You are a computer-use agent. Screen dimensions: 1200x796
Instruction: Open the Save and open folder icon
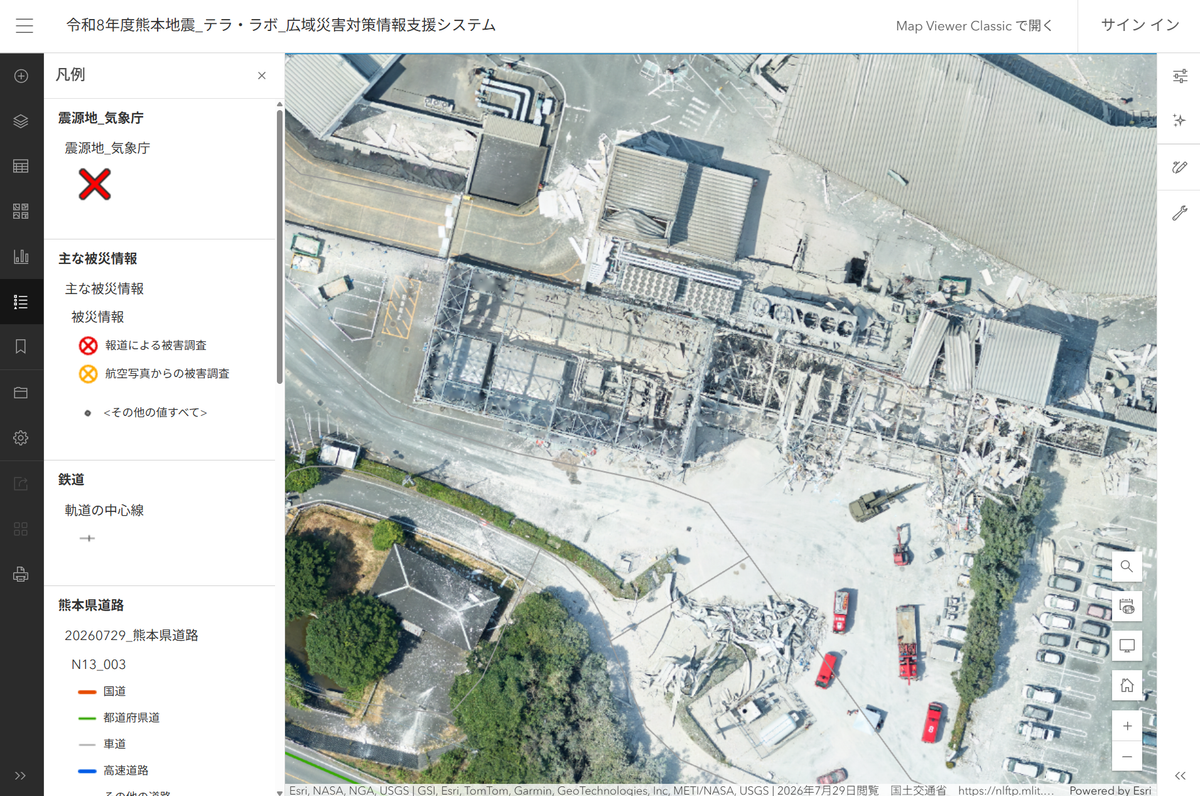[x=21, y=393]
